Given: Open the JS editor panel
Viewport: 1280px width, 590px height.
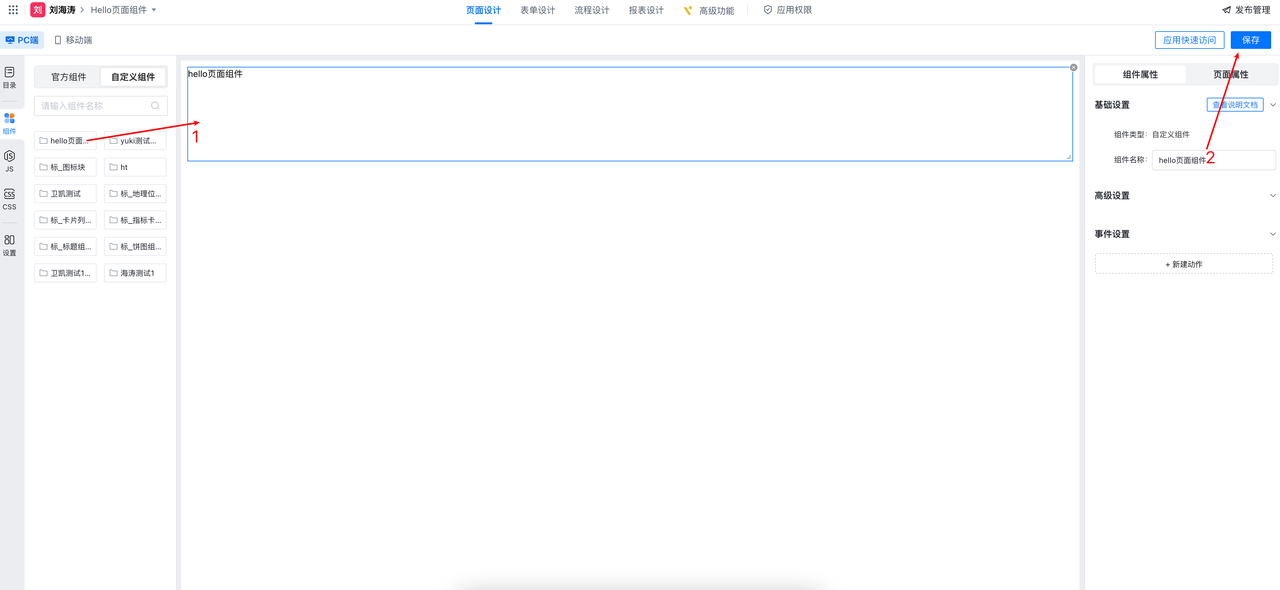Looking at the screenshot, I should [x=9, y=161].
